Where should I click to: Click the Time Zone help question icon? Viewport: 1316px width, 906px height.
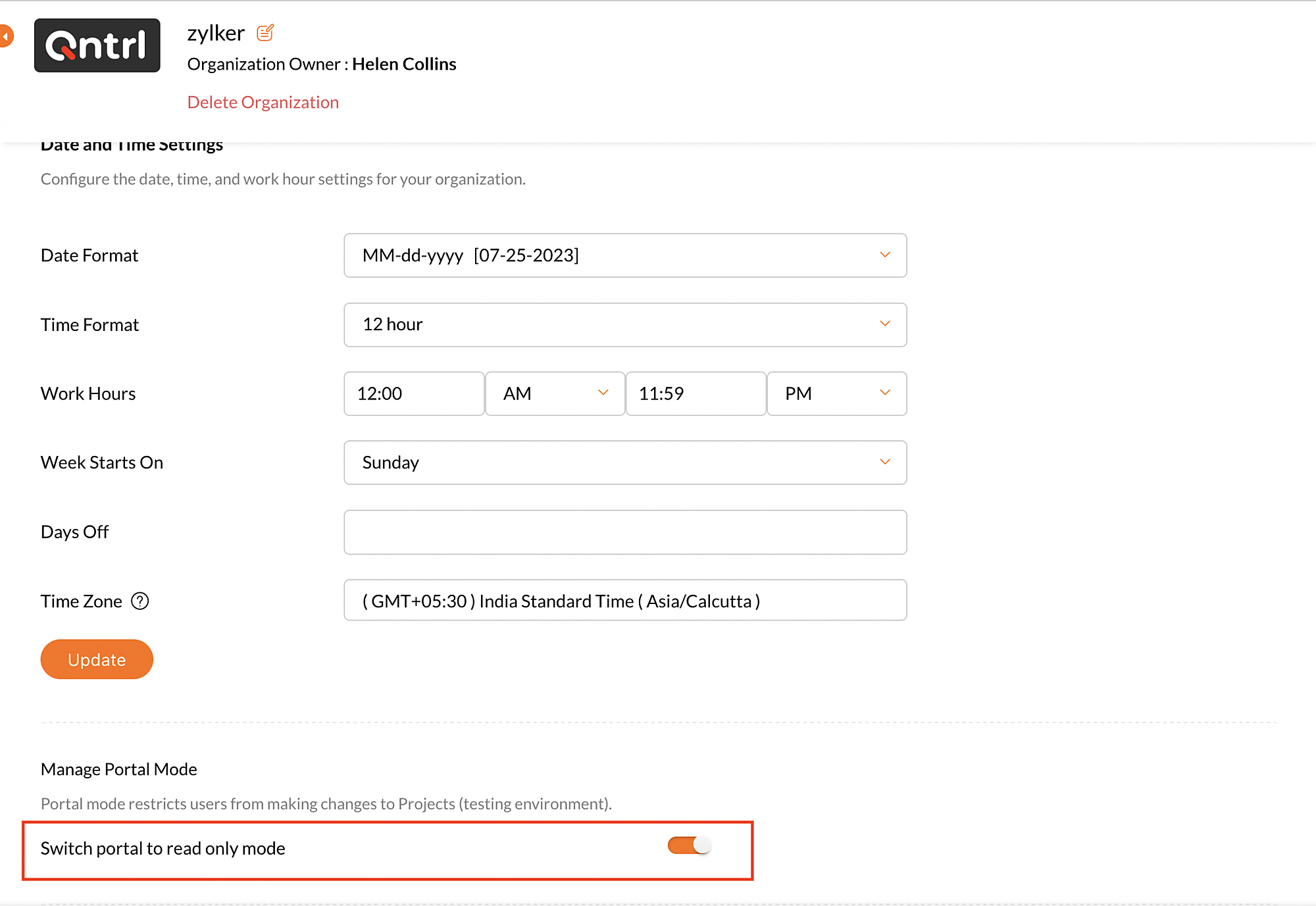[140, 601]
